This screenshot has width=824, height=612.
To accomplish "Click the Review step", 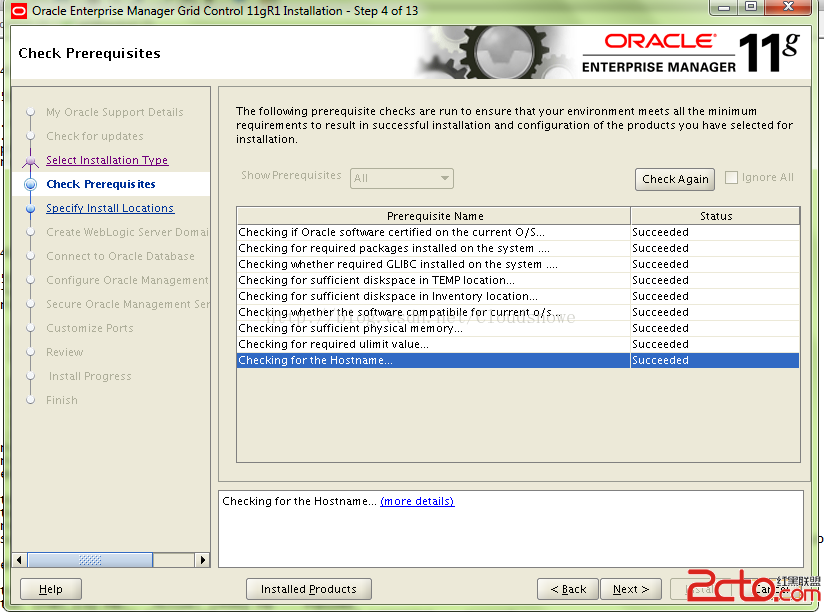I will click(65, 352).
